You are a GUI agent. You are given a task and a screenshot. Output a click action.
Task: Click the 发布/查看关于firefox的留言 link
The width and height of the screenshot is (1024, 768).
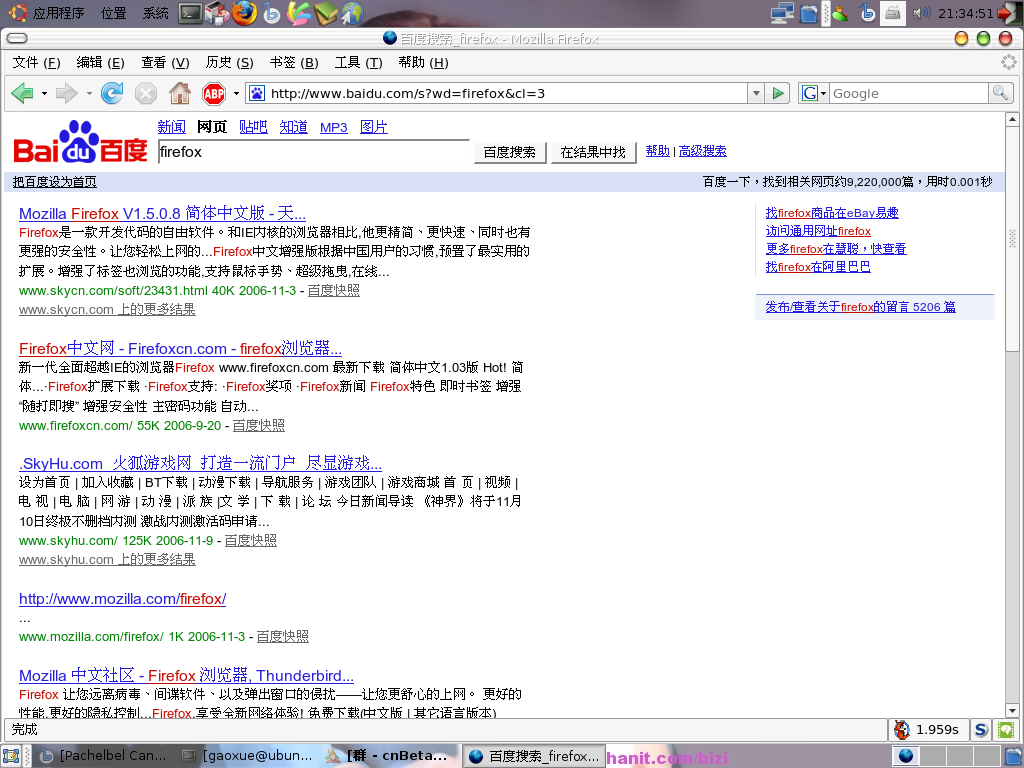point(861,307)
